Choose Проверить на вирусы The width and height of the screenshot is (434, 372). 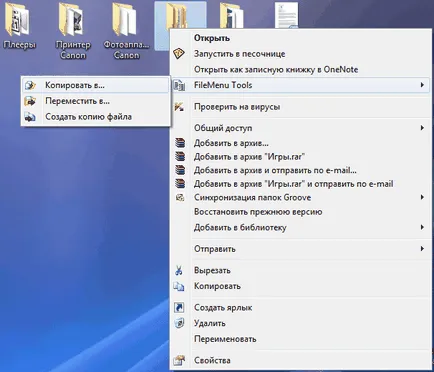coord(300,107)
